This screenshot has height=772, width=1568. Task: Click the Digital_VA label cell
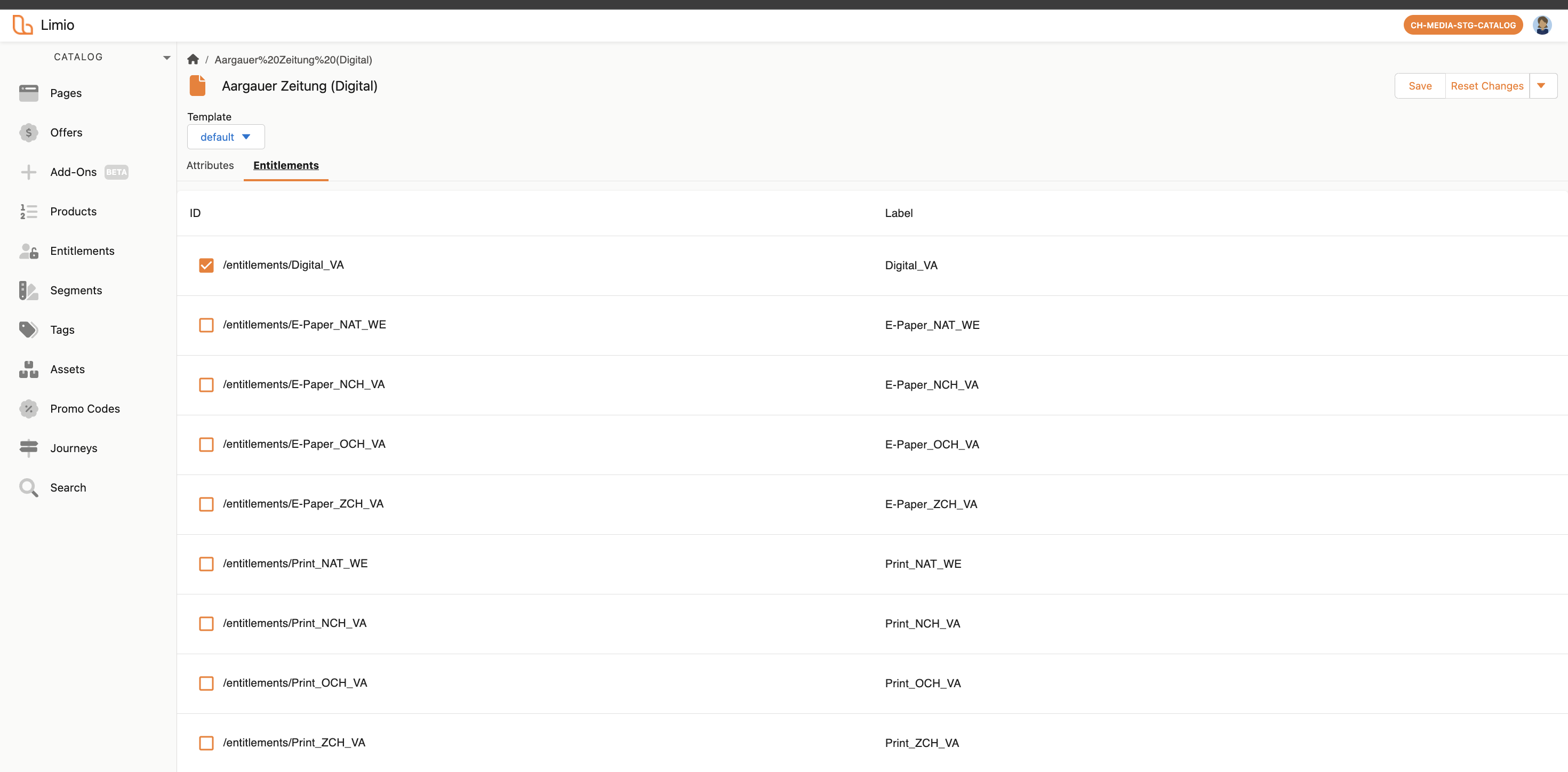tap(911, 266)
